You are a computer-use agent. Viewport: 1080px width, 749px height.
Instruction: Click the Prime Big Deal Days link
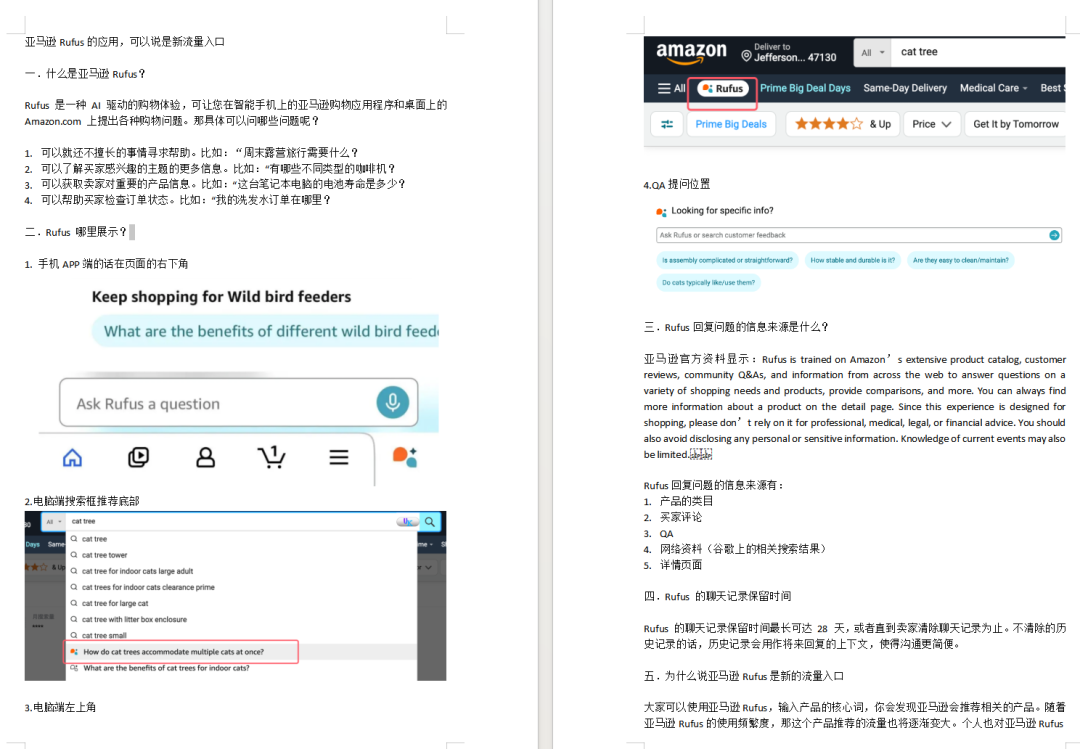point(805,88)
